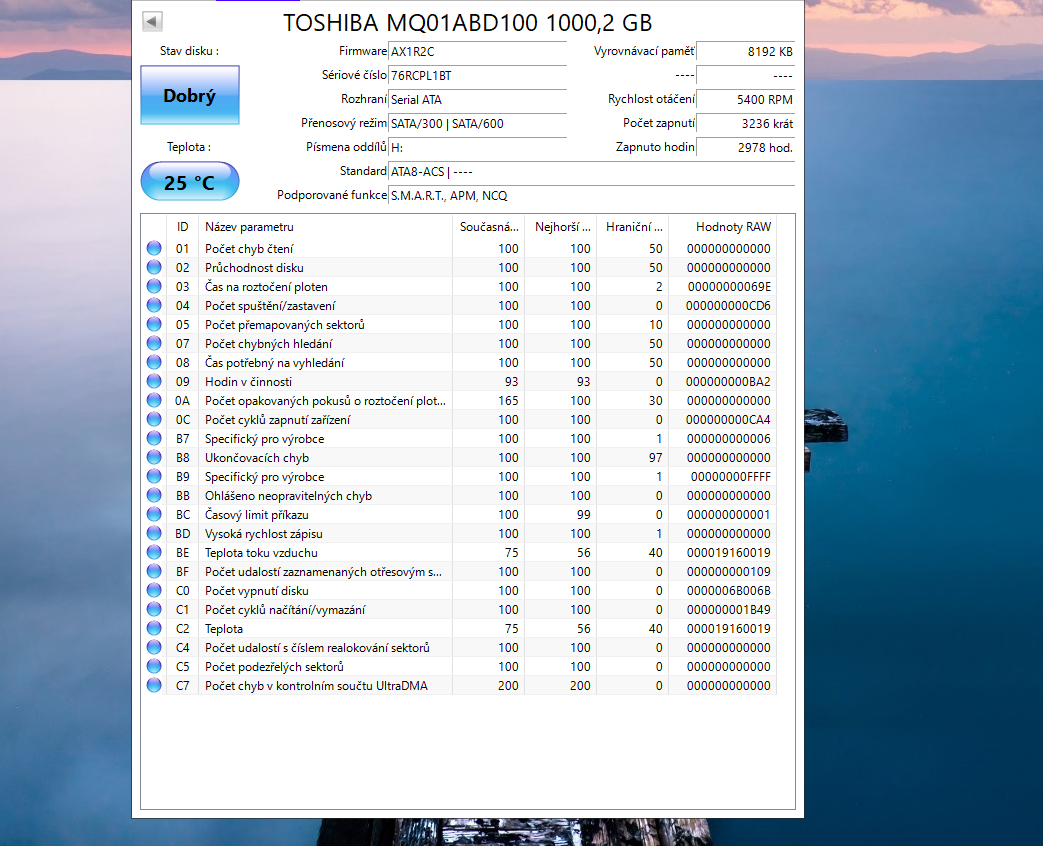Select the Písmena oddílů field showing H:
This screenshot has height=846, width=1043.
tap(477, 147)
